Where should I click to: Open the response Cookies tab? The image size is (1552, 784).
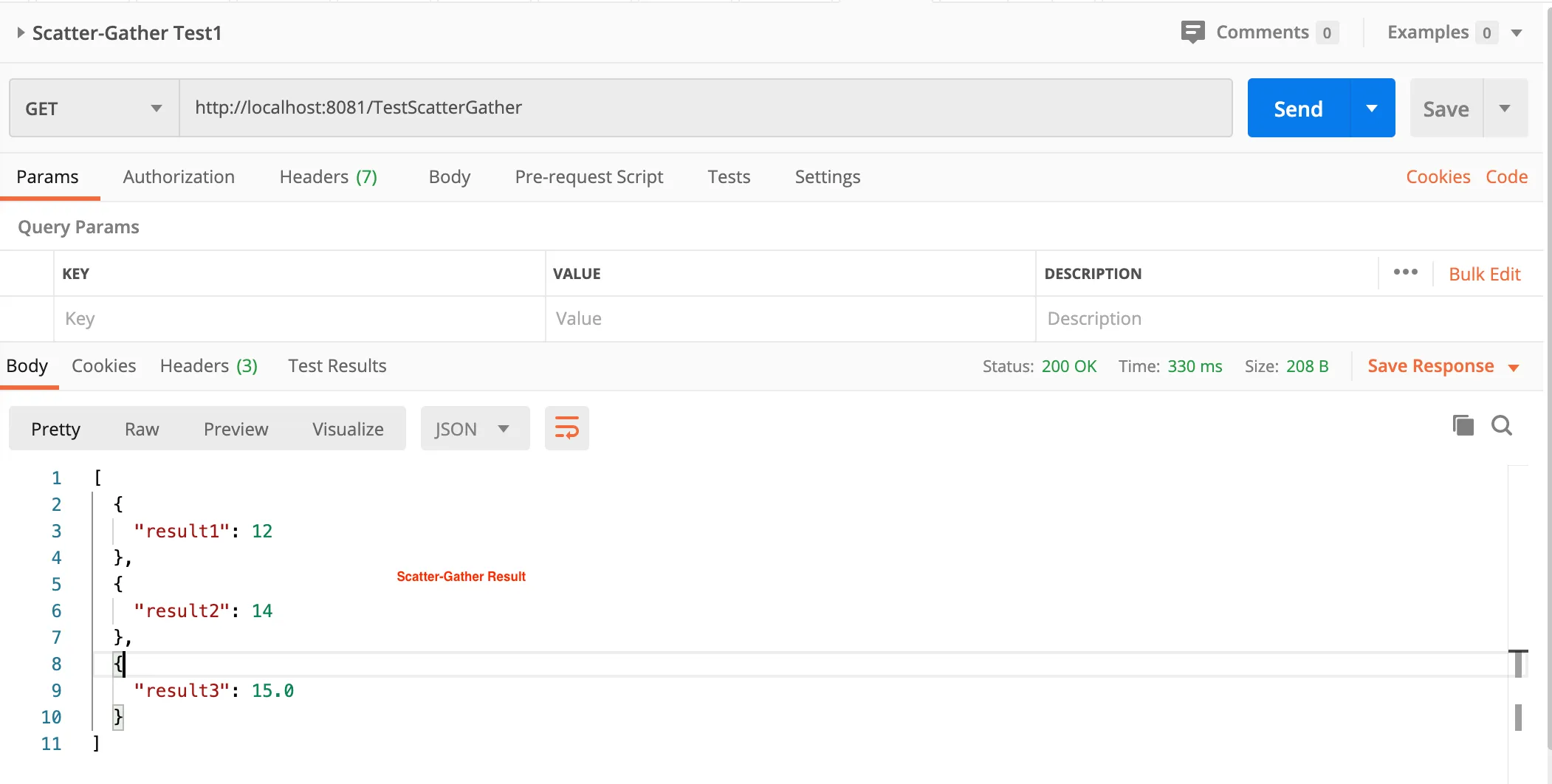(103, 366)
